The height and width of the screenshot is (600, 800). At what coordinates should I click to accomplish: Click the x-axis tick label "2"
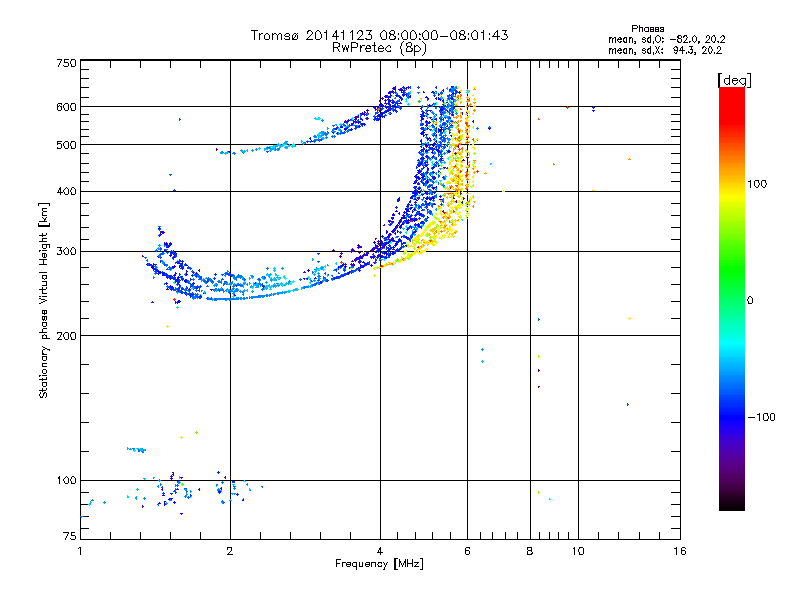point(230,551)
